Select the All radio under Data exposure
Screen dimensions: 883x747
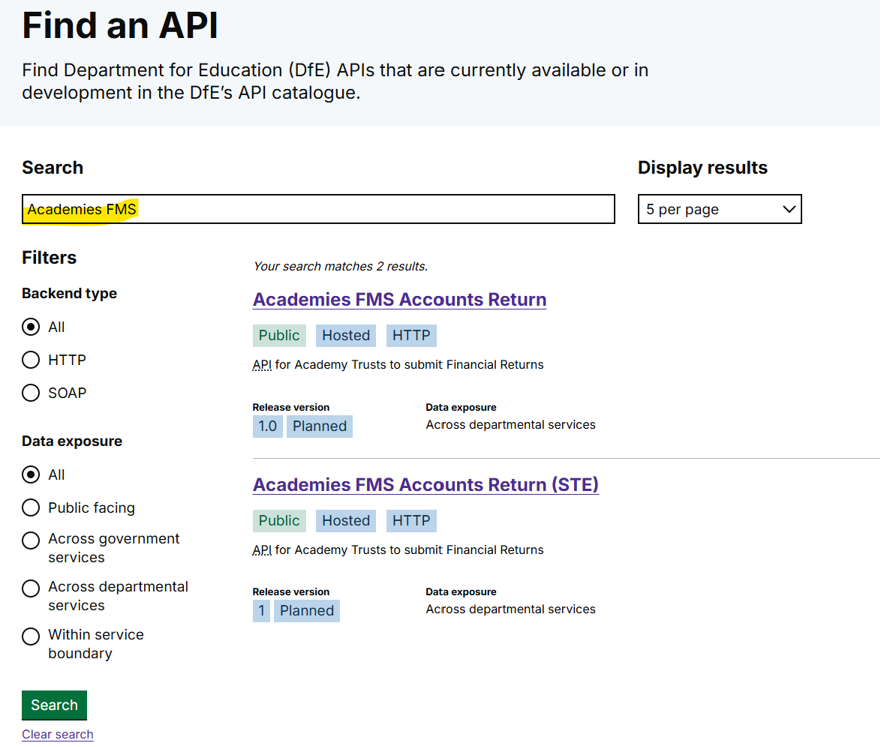tap(31, 475)
